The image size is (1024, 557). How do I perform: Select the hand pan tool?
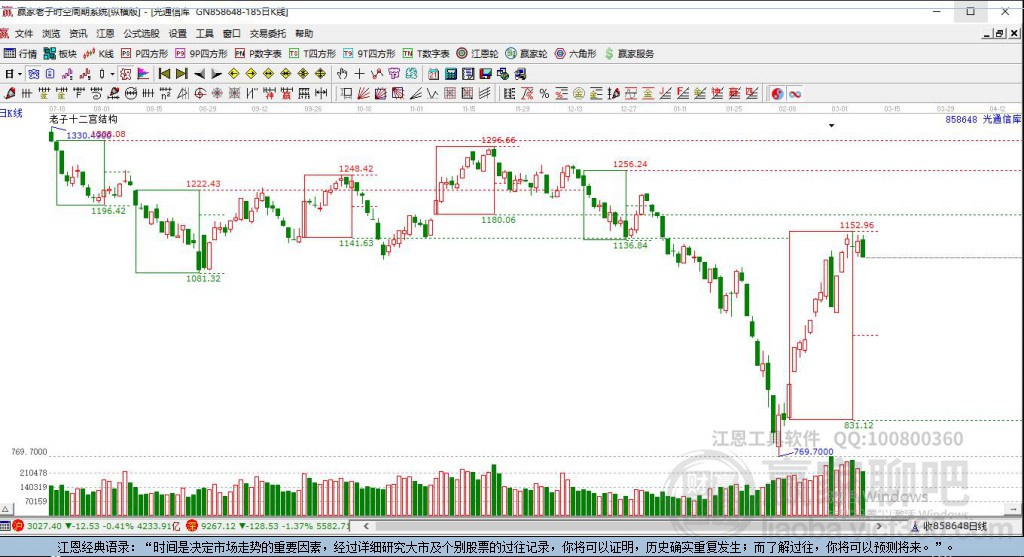[x=342, y=74]
